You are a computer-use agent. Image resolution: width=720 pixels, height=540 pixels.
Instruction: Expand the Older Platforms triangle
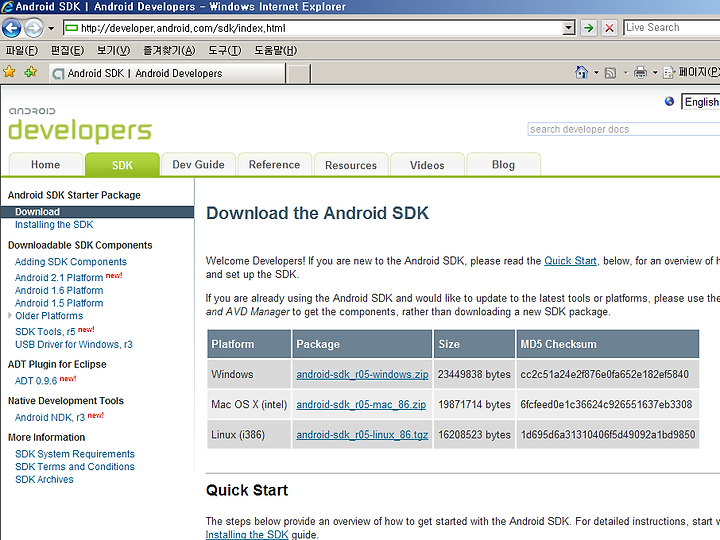coord(10,315)
